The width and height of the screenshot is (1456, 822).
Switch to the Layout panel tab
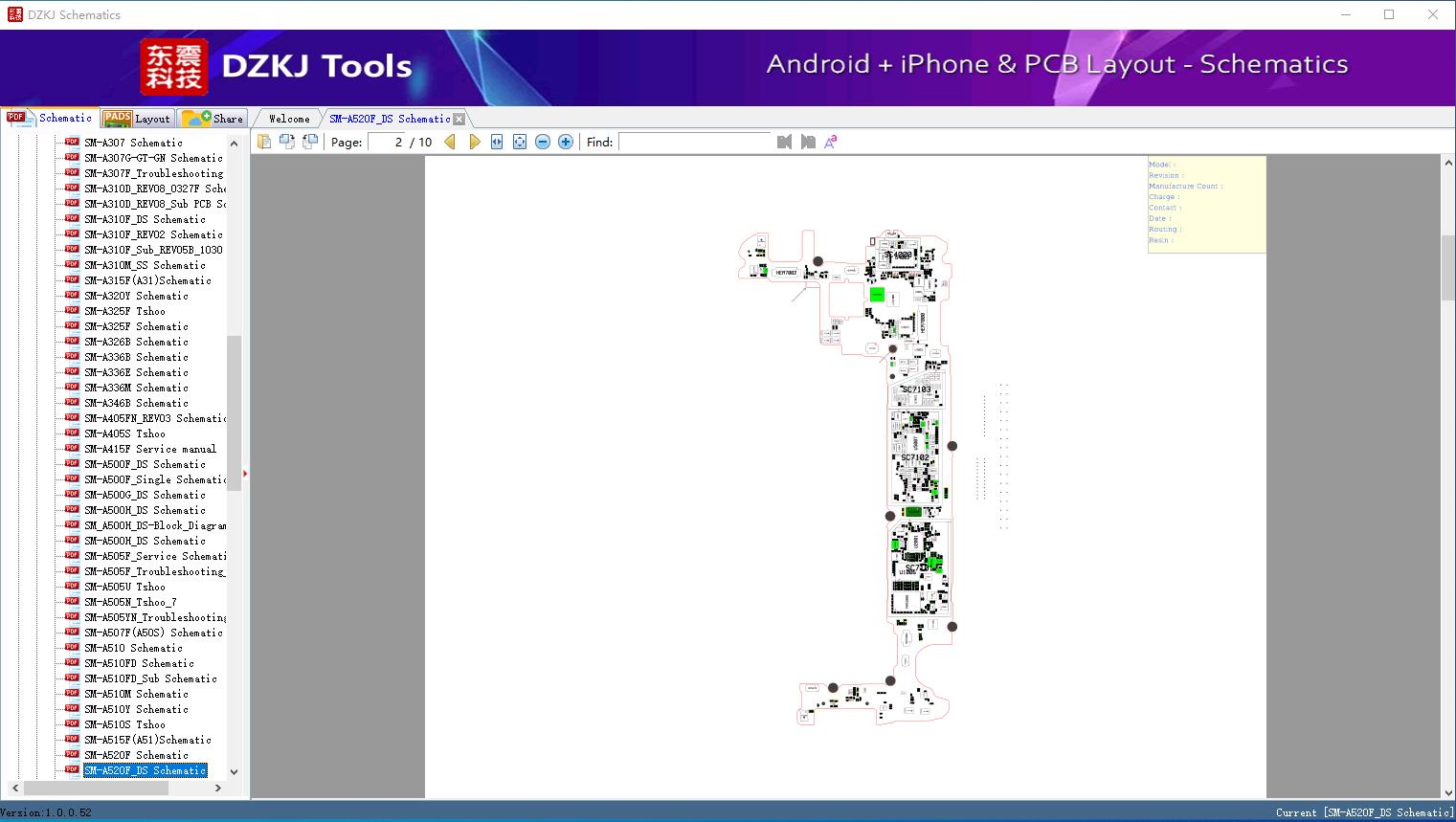[137, 119]
